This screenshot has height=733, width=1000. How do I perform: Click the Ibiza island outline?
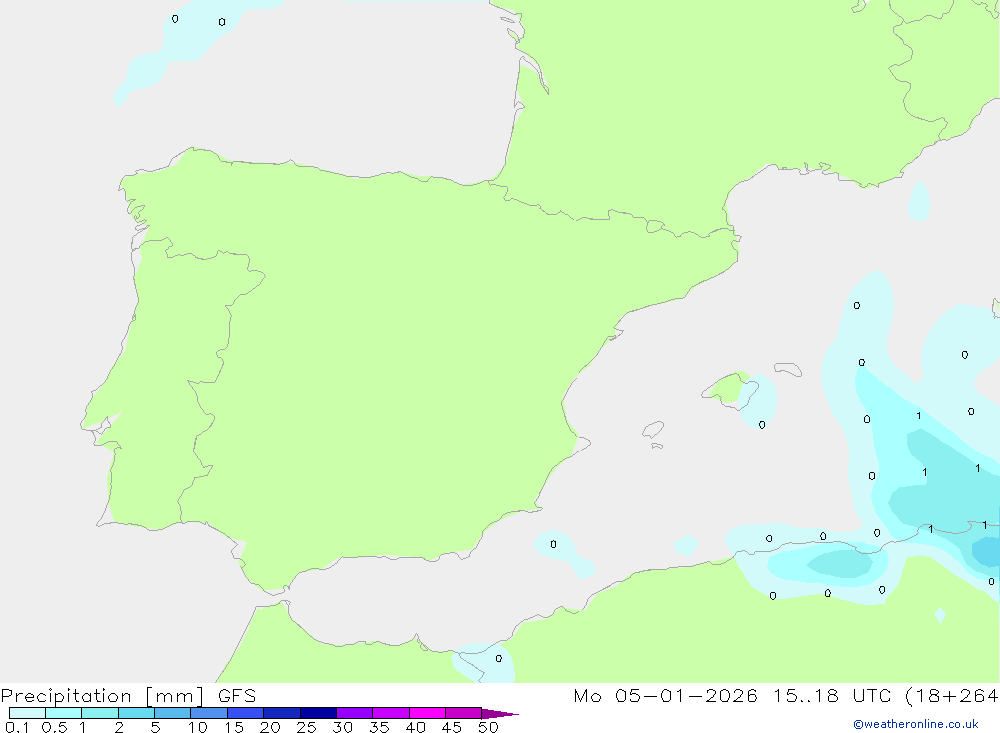coord(653,429)
